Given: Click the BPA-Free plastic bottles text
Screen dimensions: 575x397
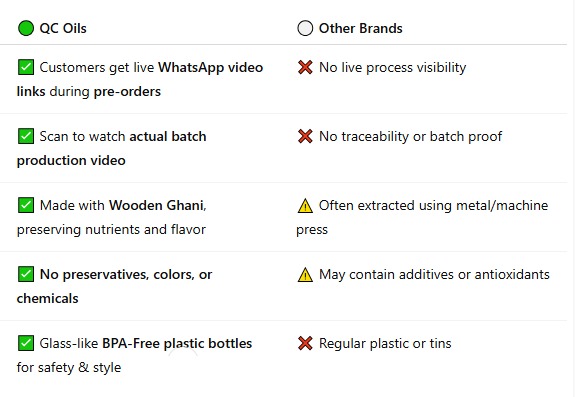Looking at the screenshot, I should click(177, 343).
